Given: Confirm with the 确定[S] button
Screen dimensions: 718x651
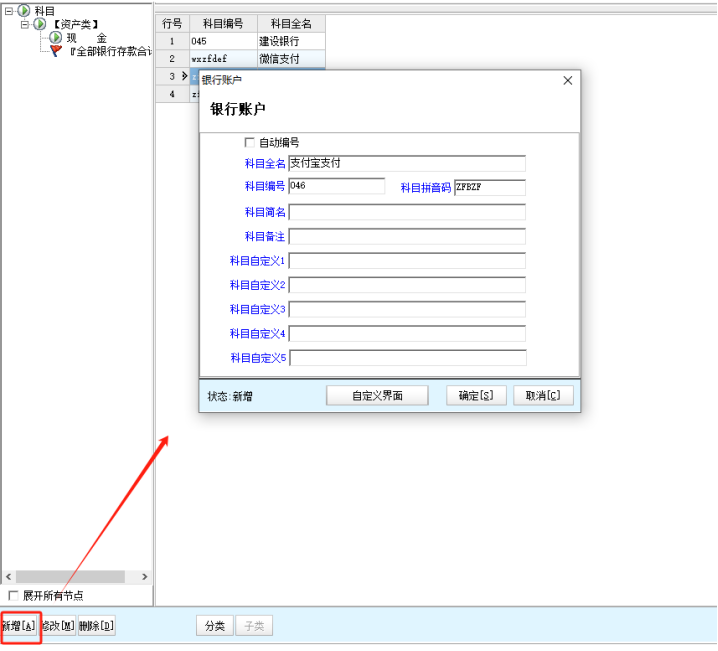Looking at the screenshot, I should pos(476,396).
